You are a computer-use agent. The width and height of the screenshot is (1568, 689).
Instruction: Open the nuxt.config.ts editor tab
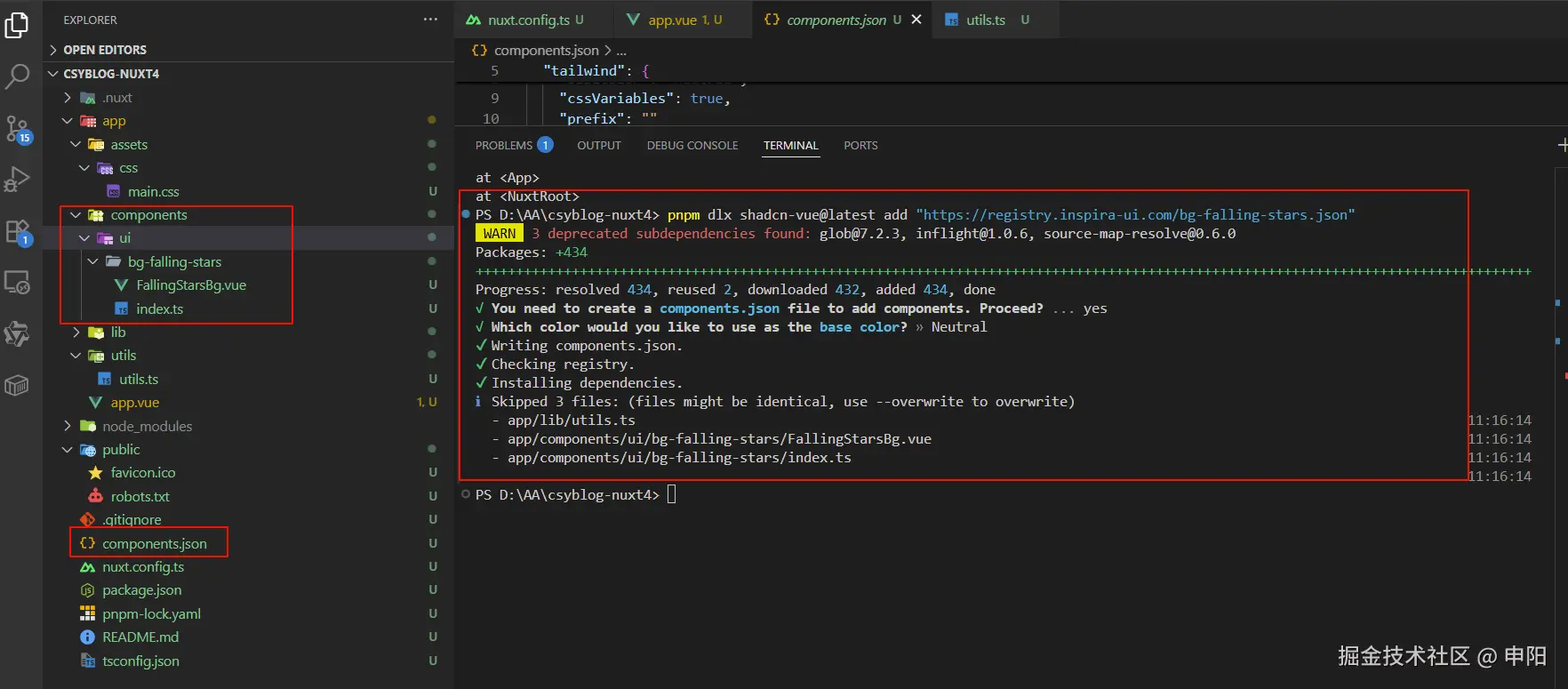coord(528,20)
